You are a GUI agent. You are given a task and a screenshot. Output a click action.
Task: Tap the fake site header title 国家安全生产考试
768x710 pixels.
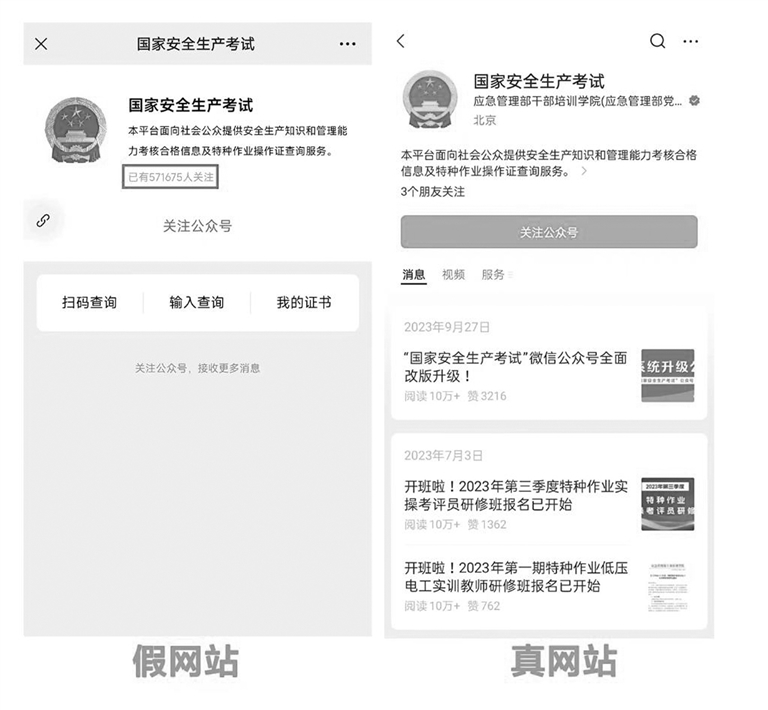pos(195,44)
